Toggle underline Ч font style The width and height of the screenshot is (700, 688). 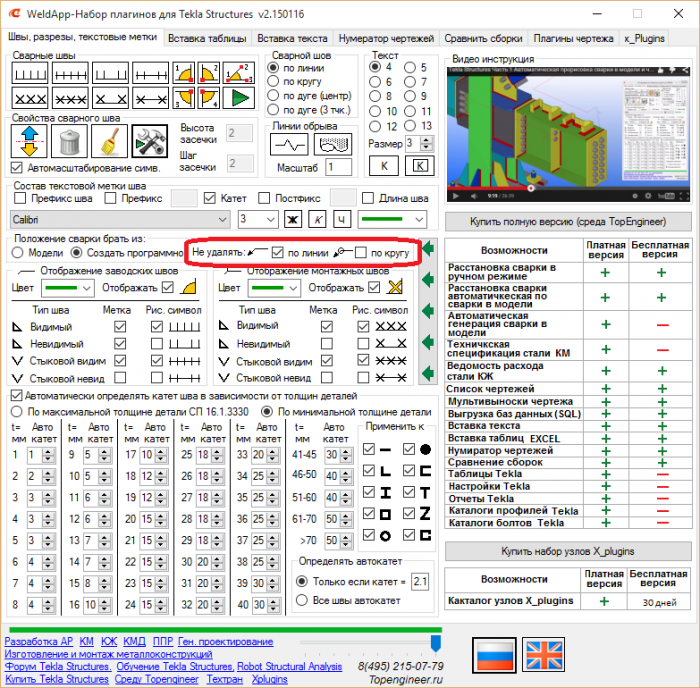[342, 219]
